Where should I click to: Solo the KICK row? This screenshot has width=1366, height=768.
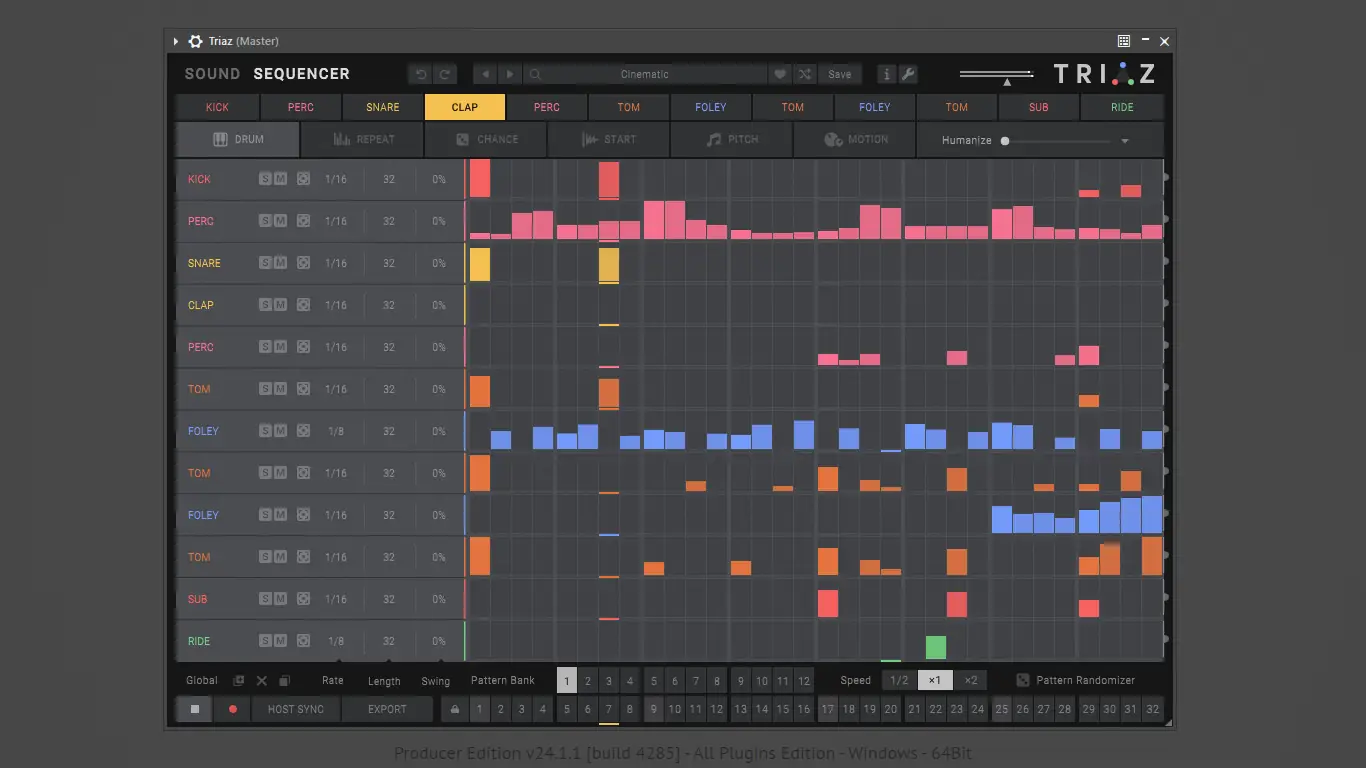(265, 179)
